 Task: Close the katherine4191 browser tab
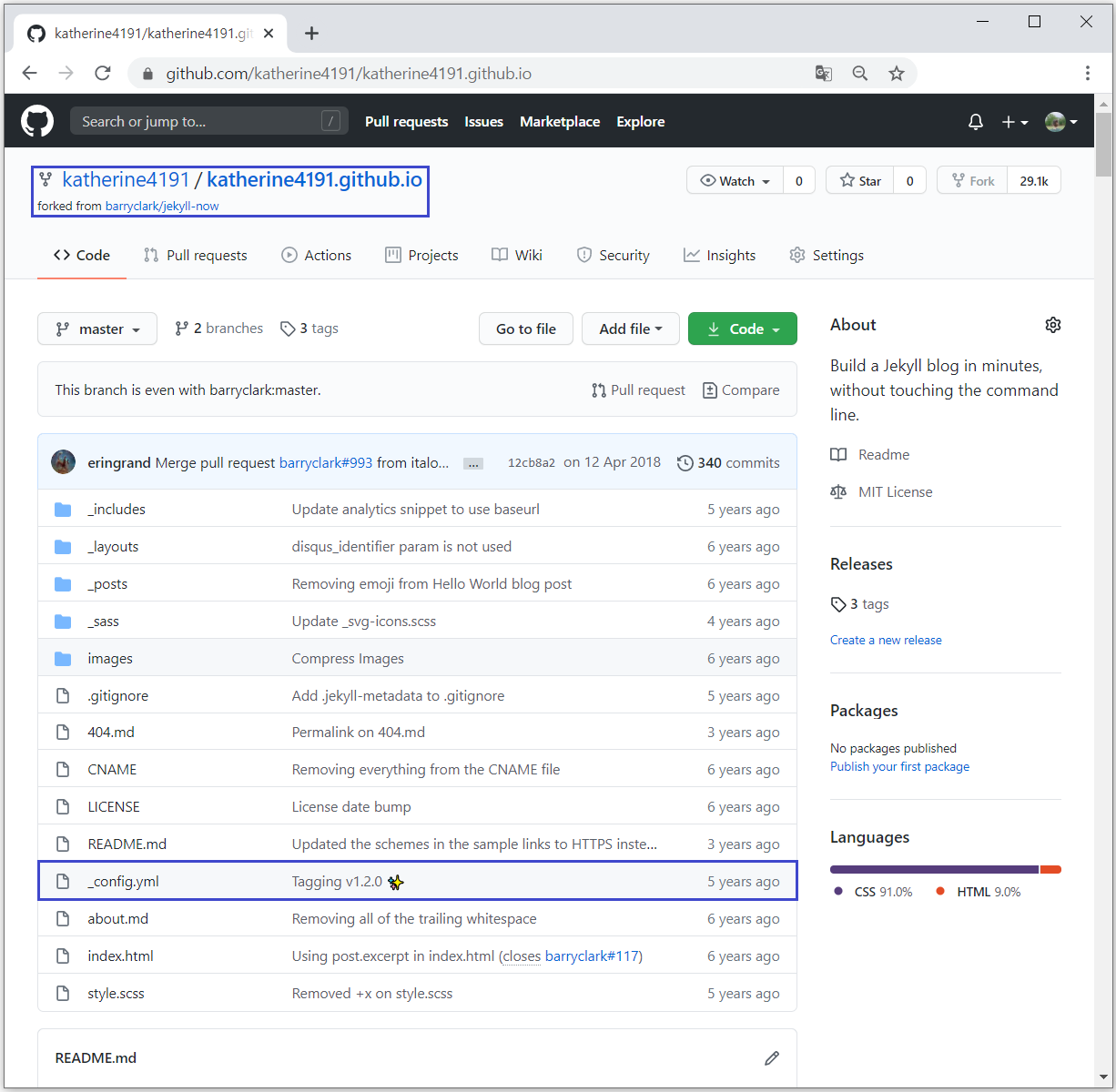click(269, 34)
